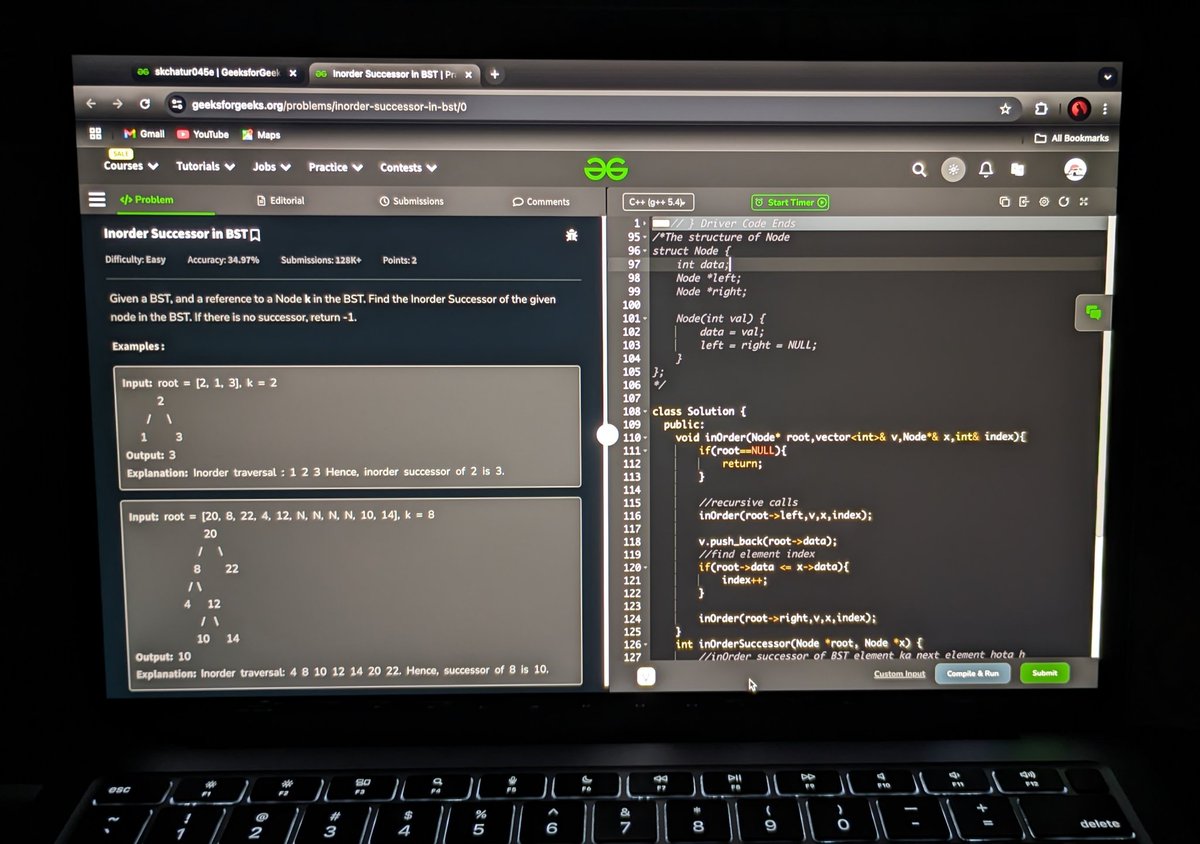Click the 'Accuracy: 34.97%' text
The width and height of the screenshot is (1200, 844).
[223, 260]
